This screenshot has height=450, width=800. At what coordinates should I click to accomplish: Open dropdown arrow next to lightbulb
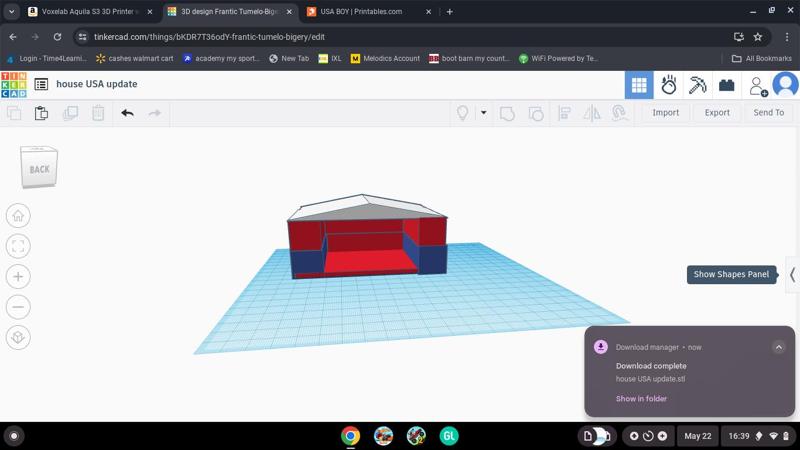tap(483, 113)
